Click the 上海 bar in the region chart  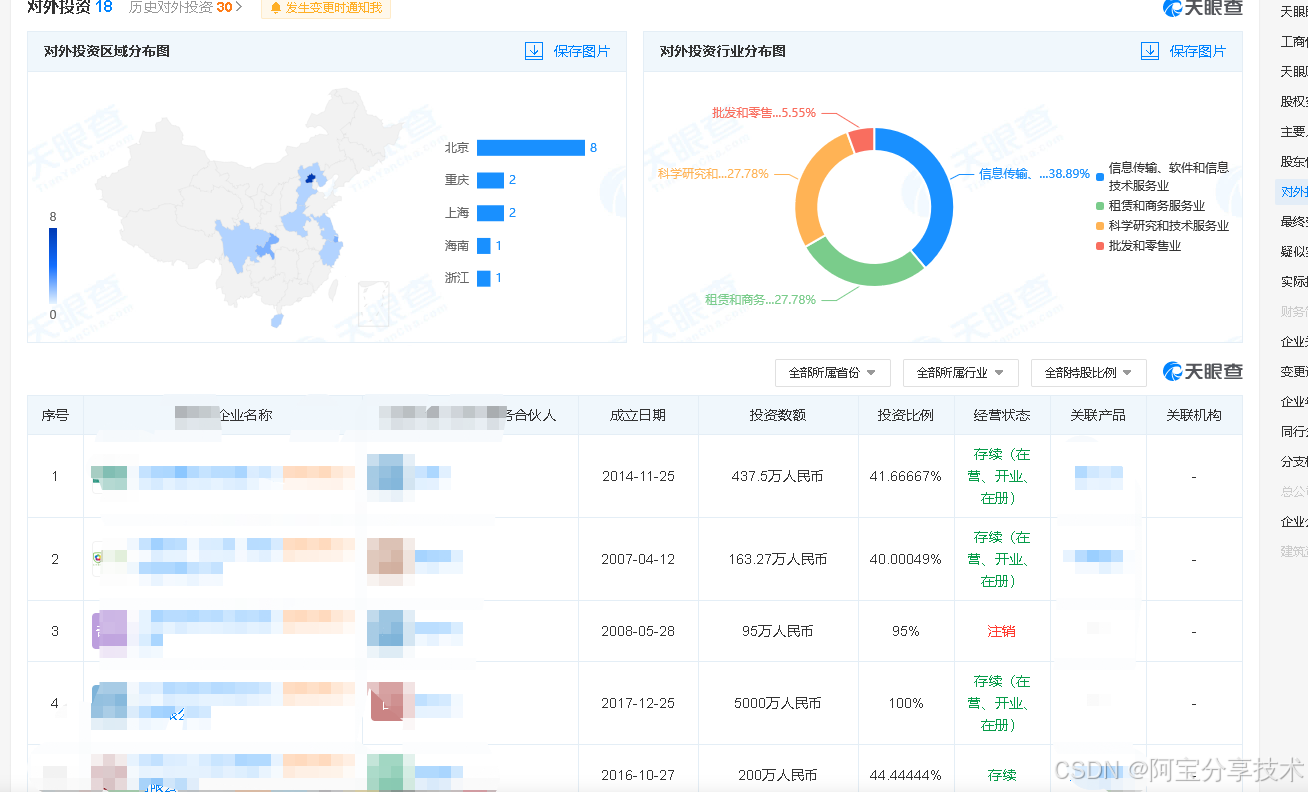click(x=490, y=213)
